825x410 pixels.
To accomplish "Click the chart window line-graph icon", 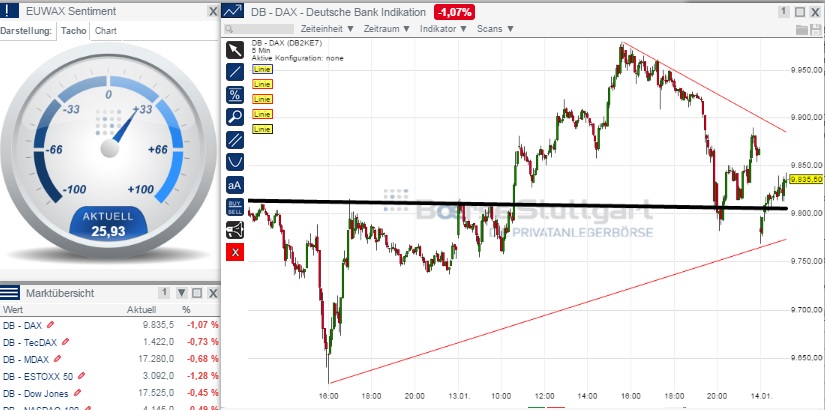I will tap(232, 11).
